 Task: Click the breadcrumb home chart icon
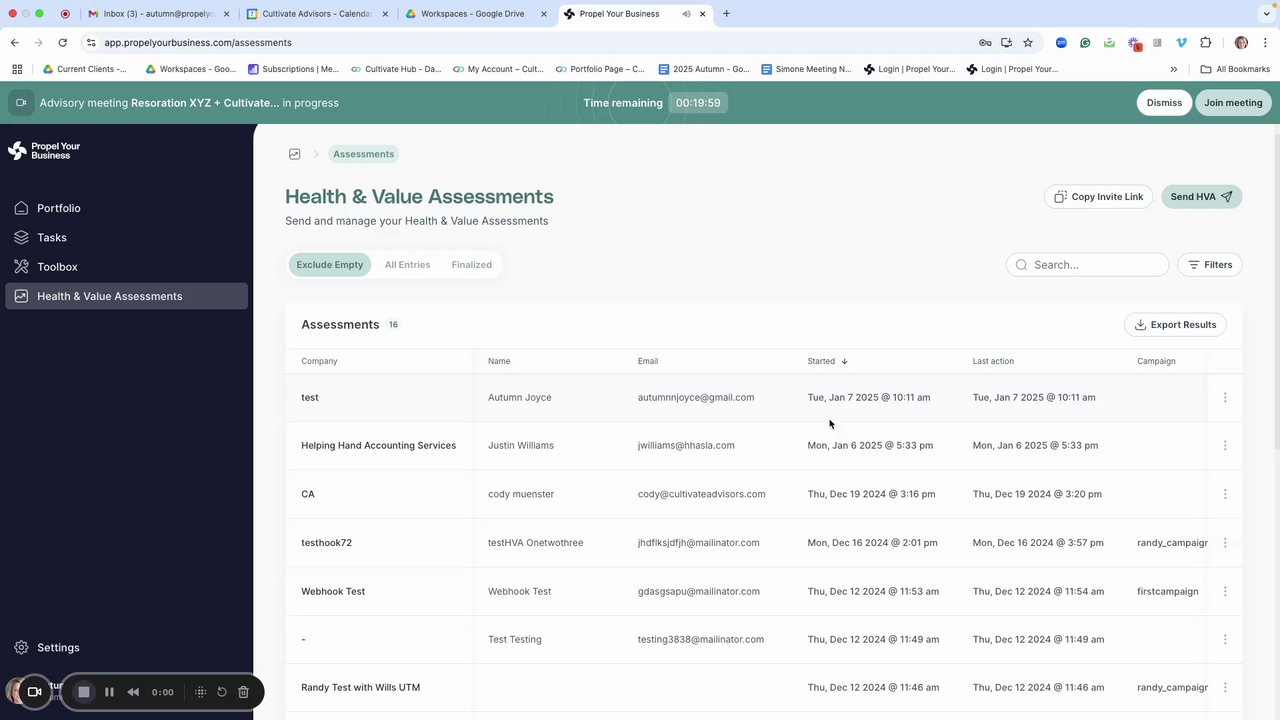pos(294,154)
